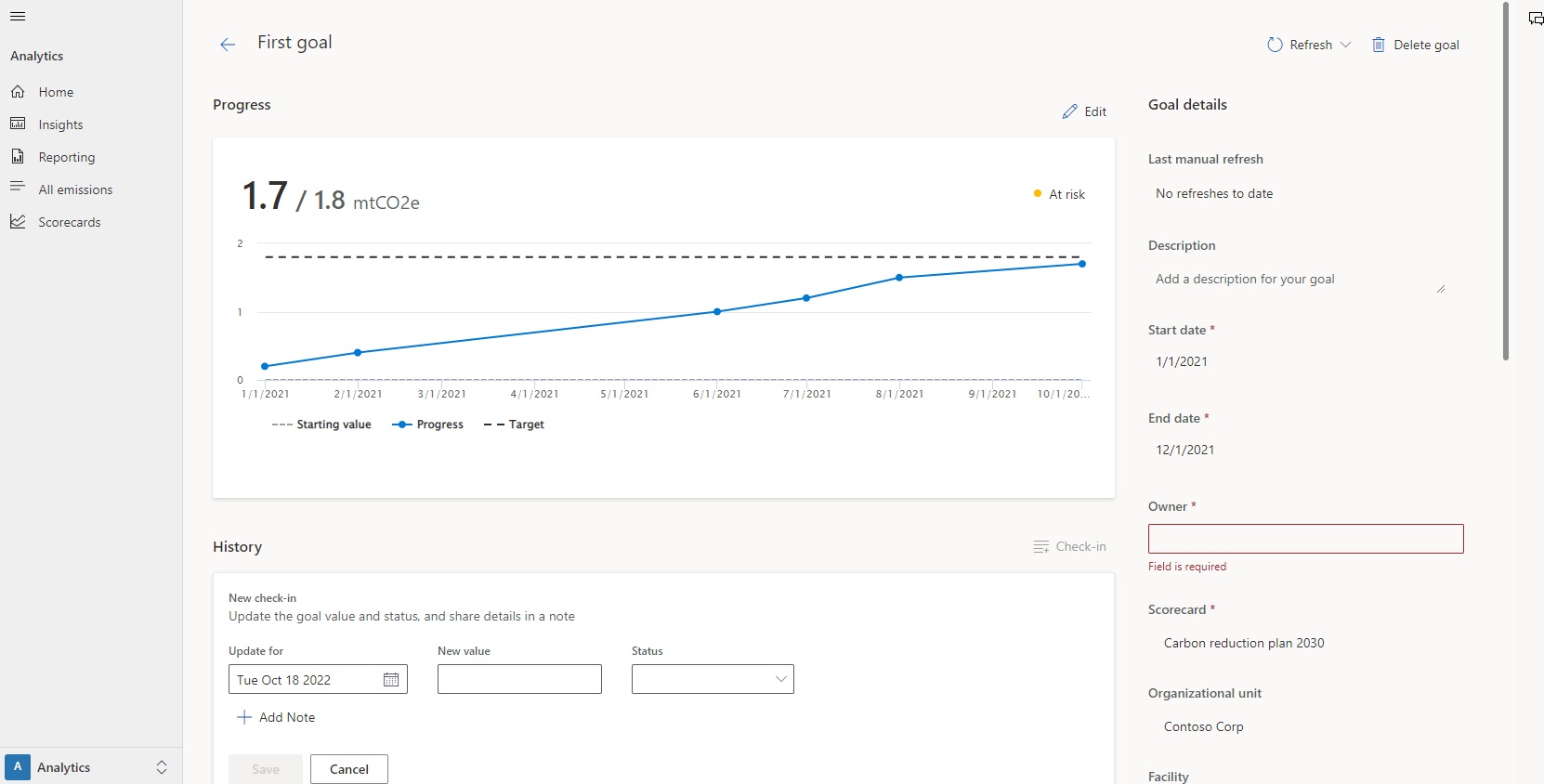Click the Field is required error text
The height and width of the screenshot is (784, 1544).
pos(1187,567)
